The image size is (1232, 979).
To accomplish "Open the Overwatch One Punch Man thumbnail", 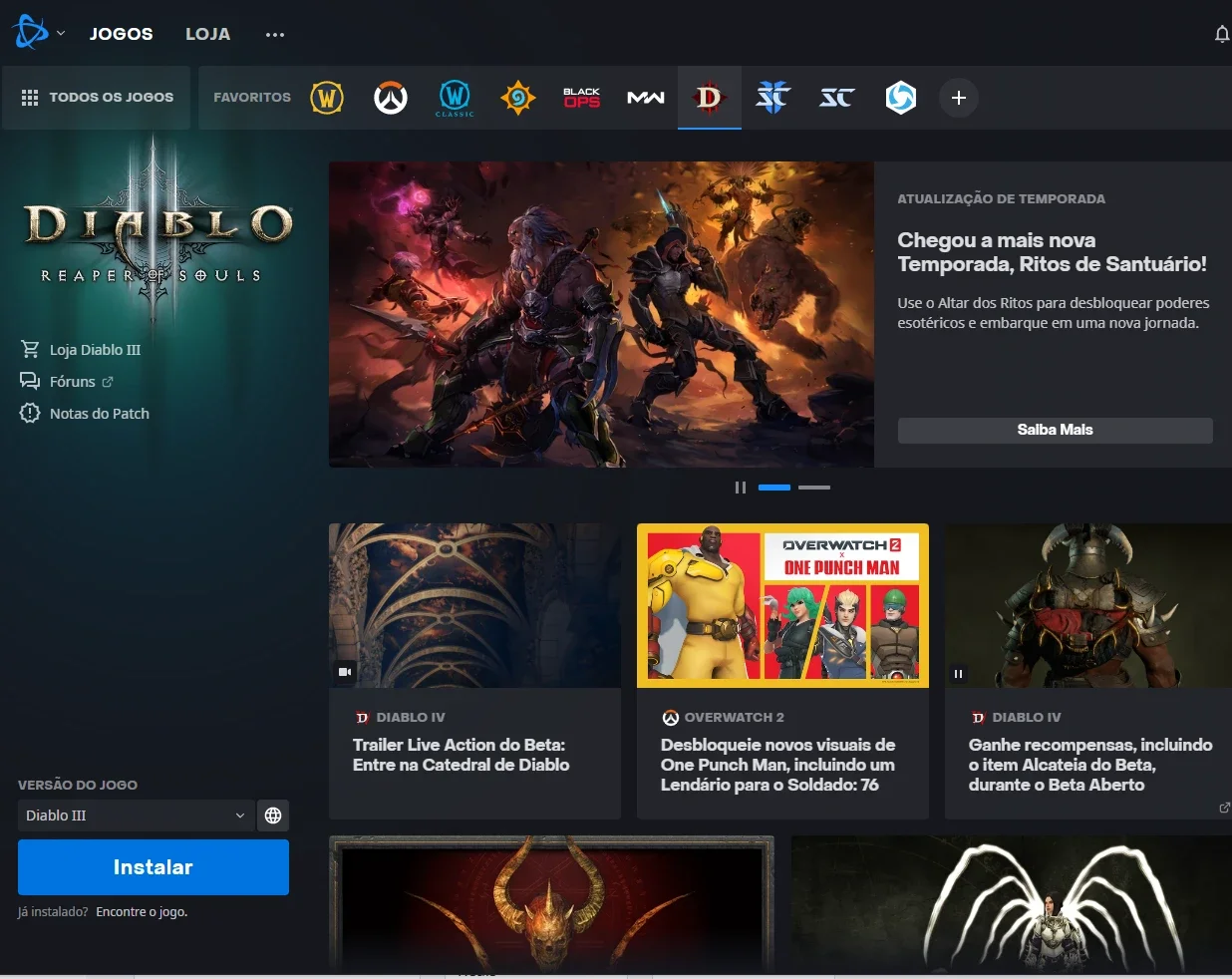I will [x=782, y=605].
